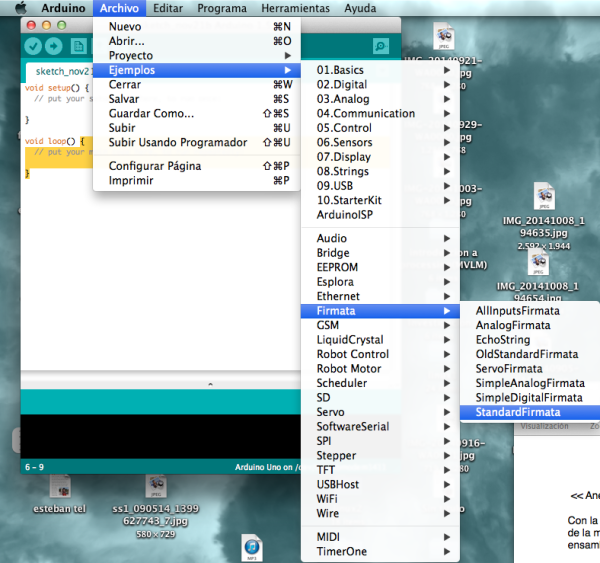This screenshot has width=600, height=563.
Task: Expand Robot Control examples
Action: [380, 354]
